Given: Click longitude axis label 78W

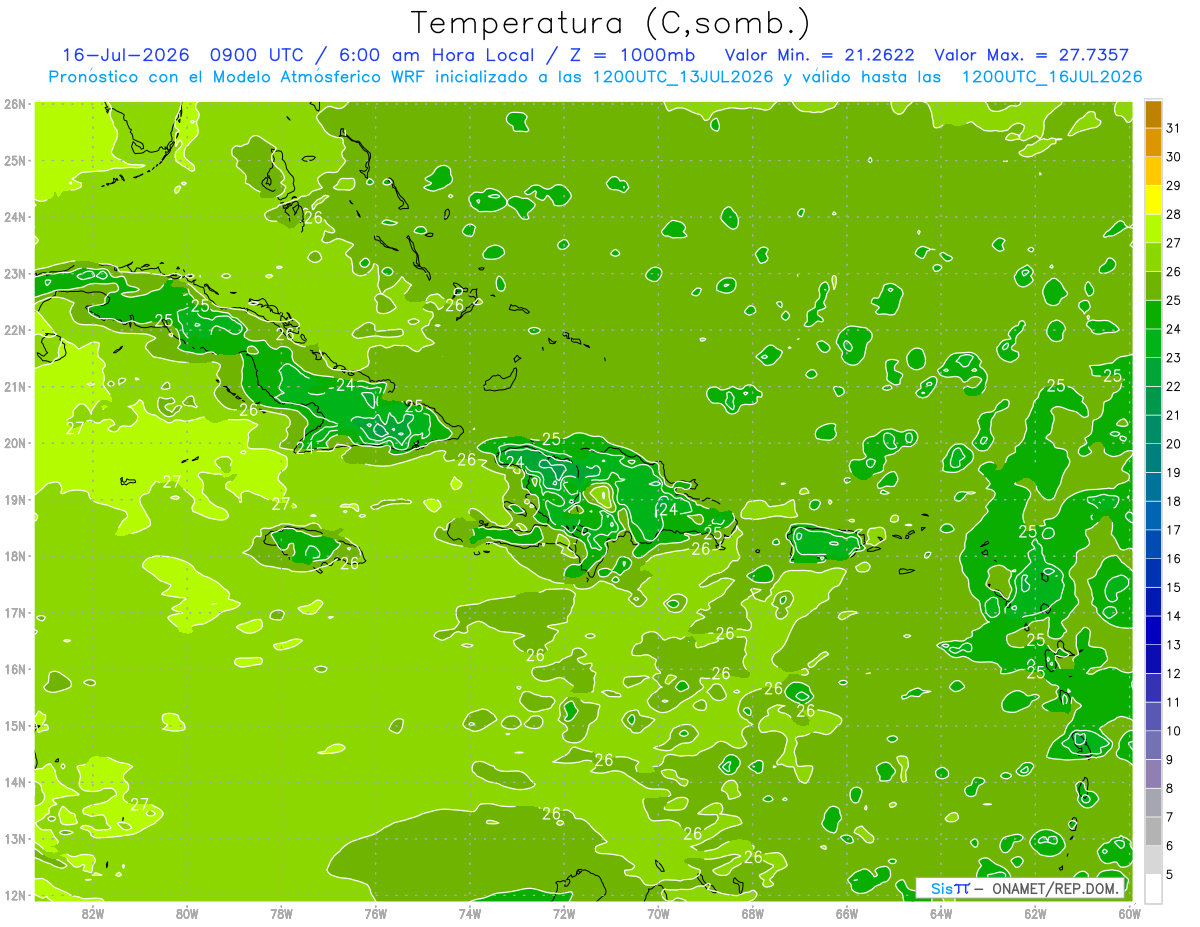Looking at the screenshot, I should pyautogui.click(x=281, y=914).
